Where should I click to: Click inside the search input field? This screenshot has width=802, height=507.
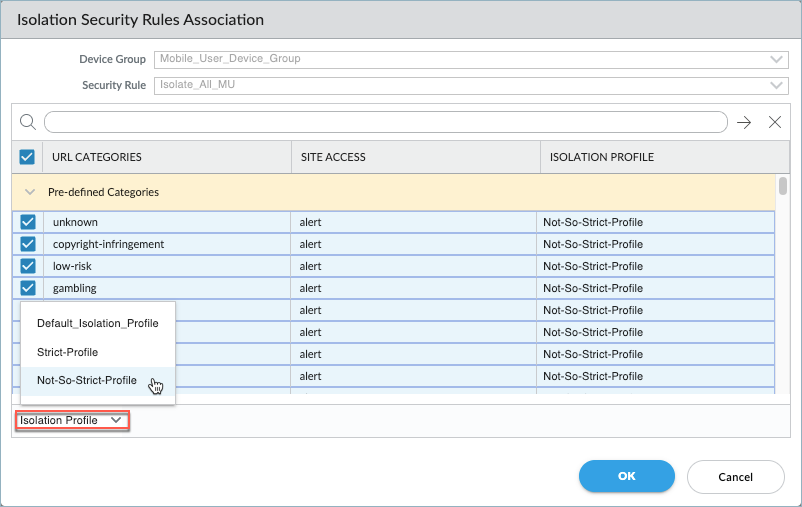(385, 122)
